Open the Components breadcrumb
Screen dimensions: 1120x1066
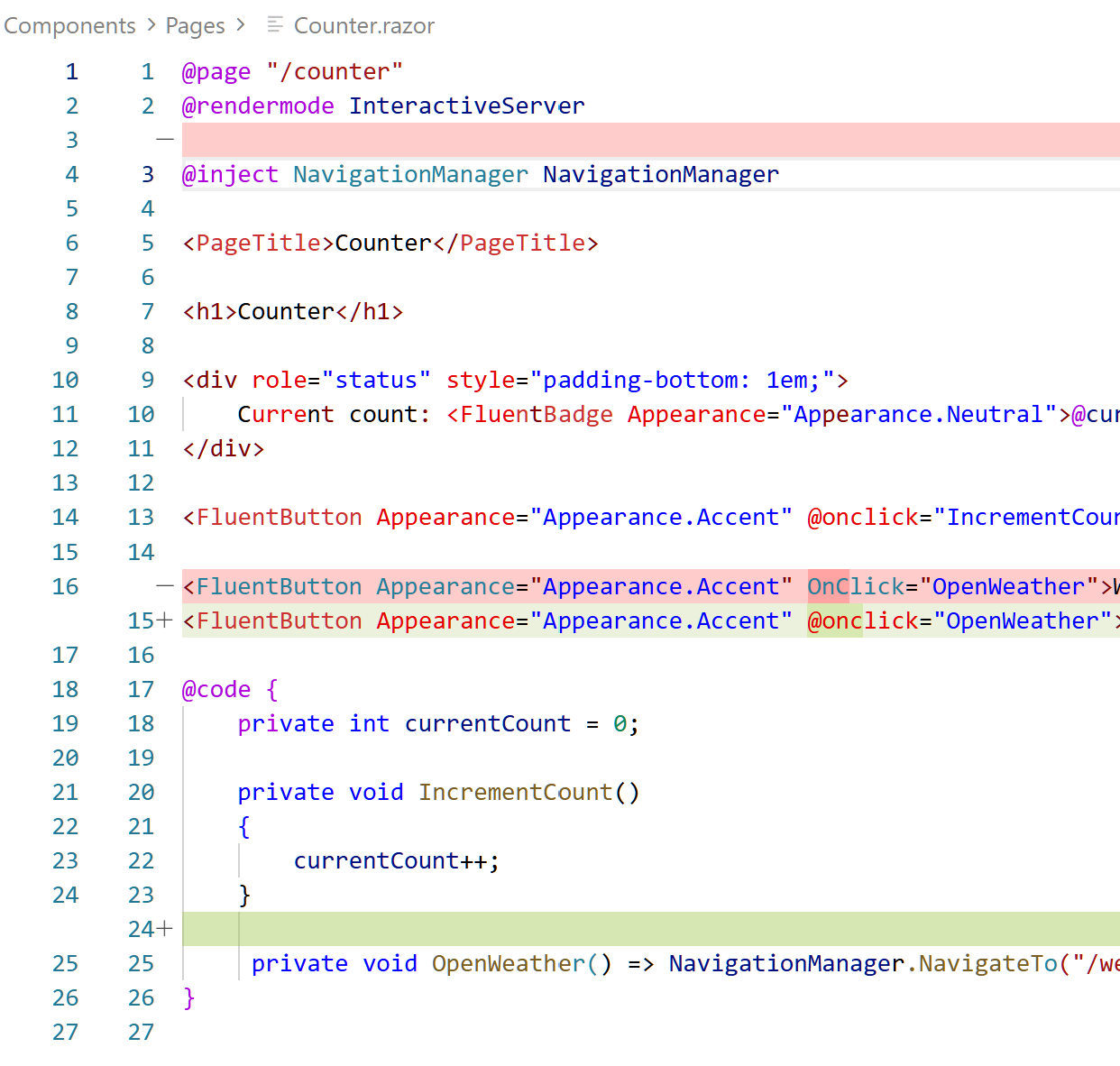point(69,25)
